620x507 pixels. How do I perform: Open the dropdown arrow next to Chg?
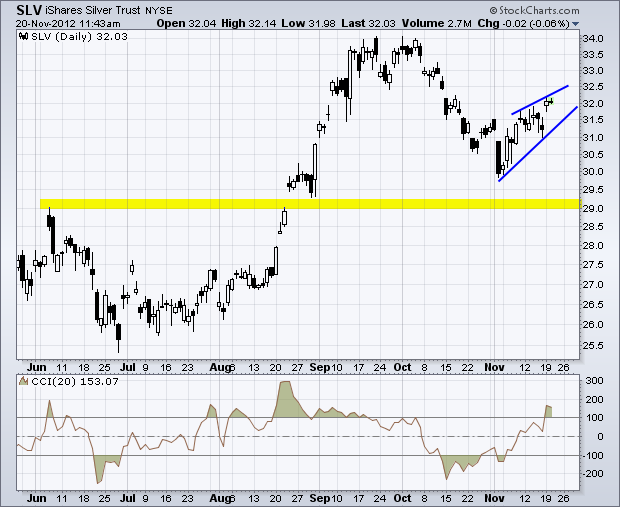tap(575, 24)
